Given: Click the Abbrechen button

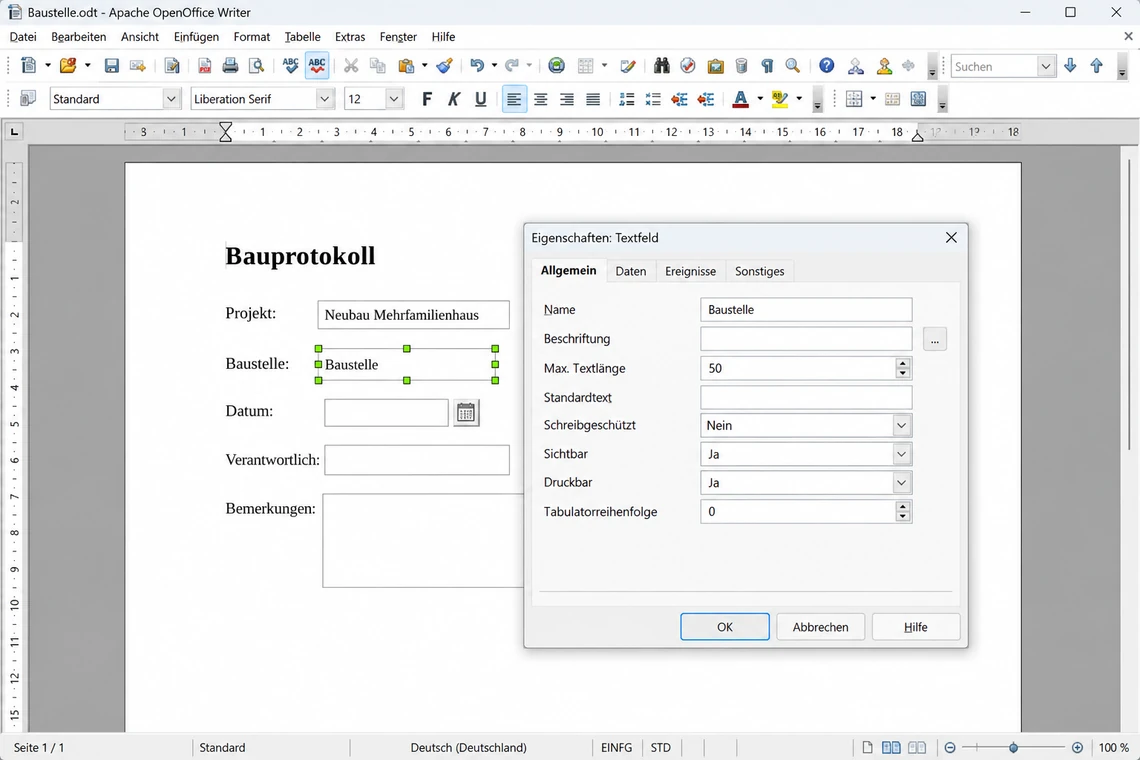Looking at the screenshot, I should pyautogui.click(x=820, y=627).
